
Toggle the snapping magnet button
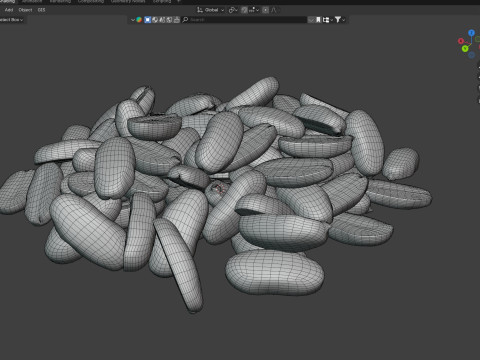tap(244, 10)
